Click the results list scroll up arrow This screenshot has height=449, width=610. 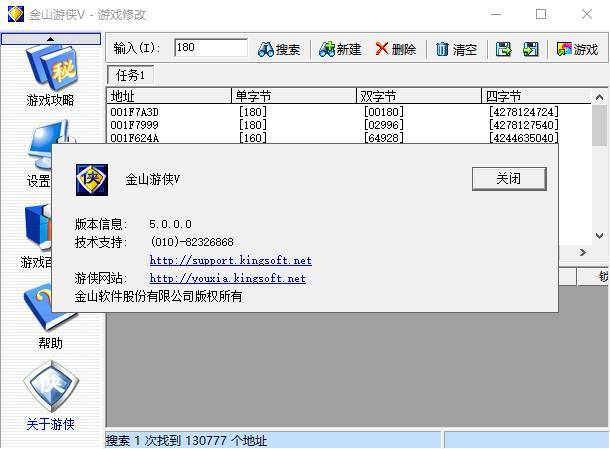[599, 97]
